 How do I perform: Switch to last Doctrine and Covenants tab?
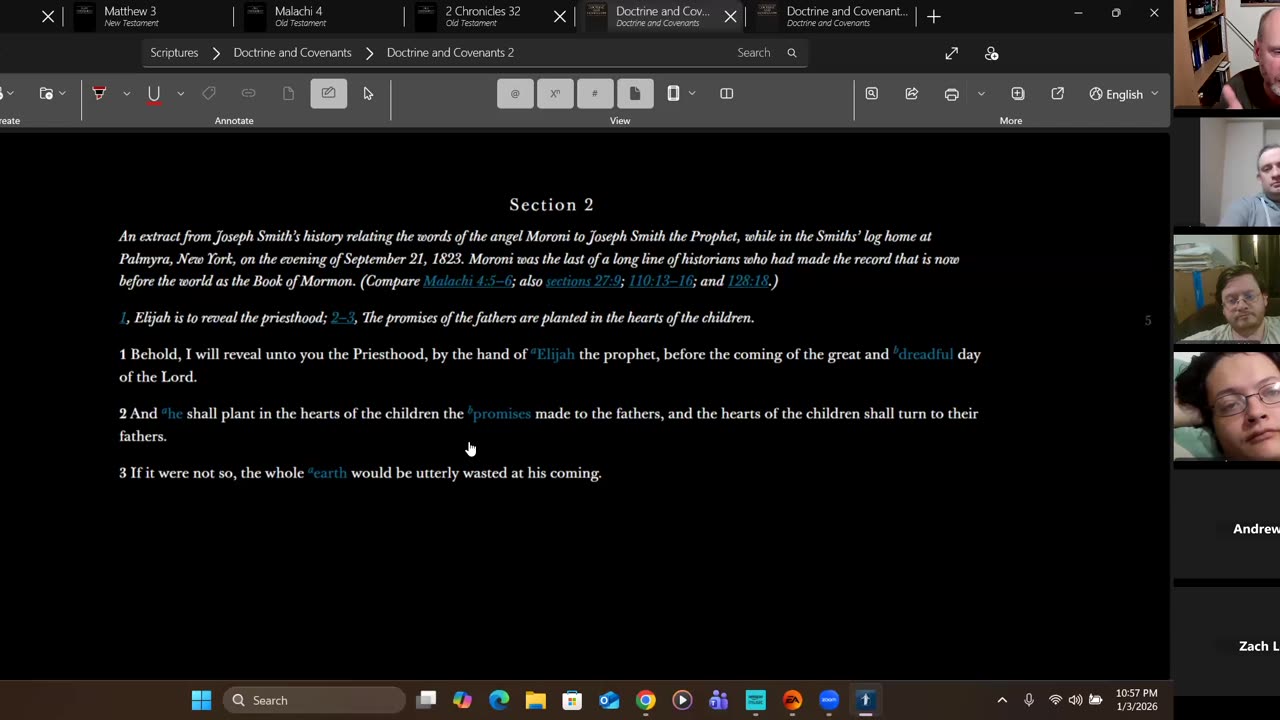point(834,16)
